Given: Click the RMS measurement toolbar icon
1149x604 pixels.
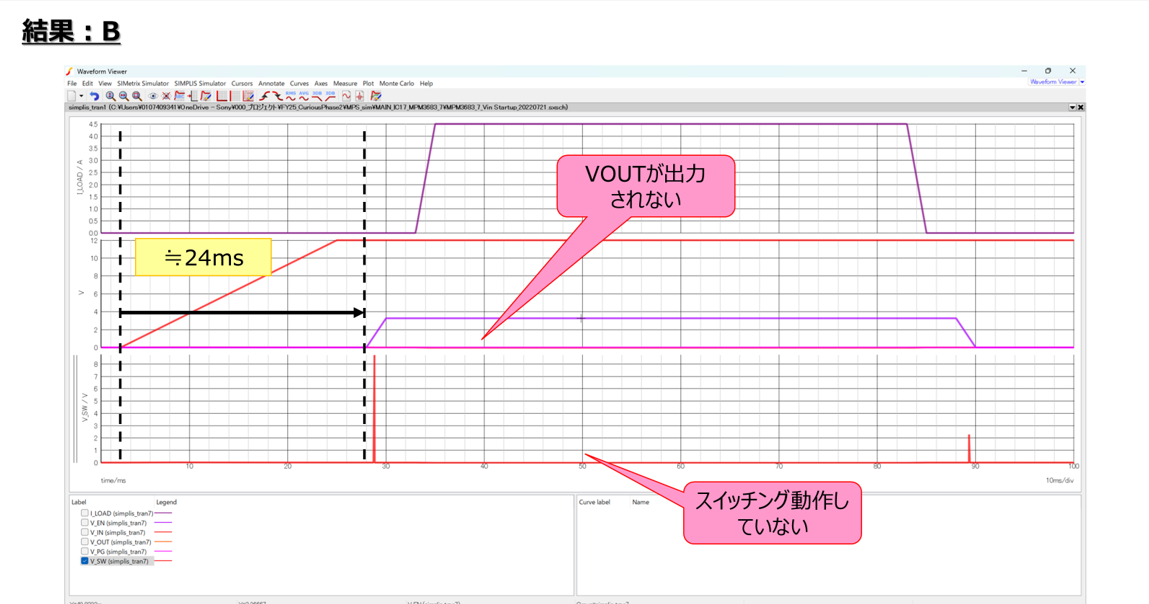Looking at the screenshot, I should click(x=290, y=97).
